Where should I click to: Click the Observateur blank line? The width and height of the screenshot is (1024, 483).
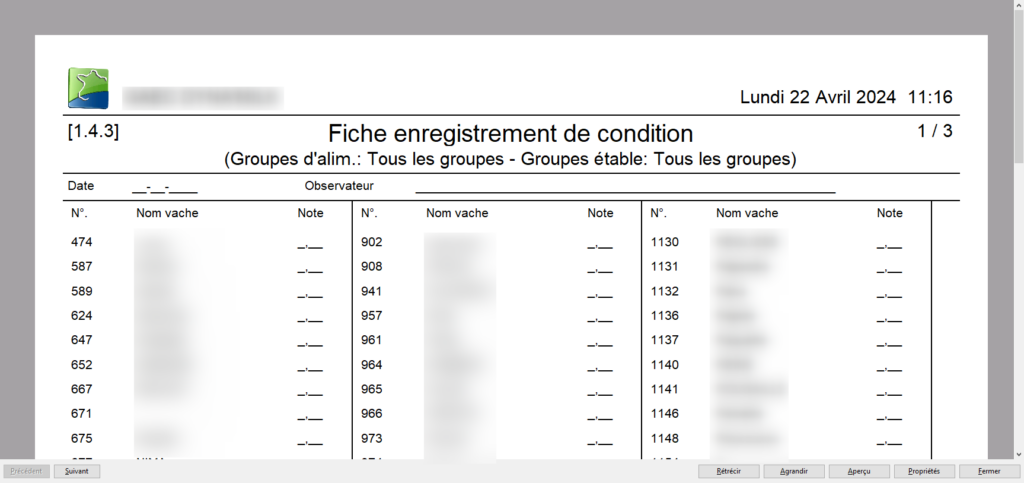tap(625, 187)
